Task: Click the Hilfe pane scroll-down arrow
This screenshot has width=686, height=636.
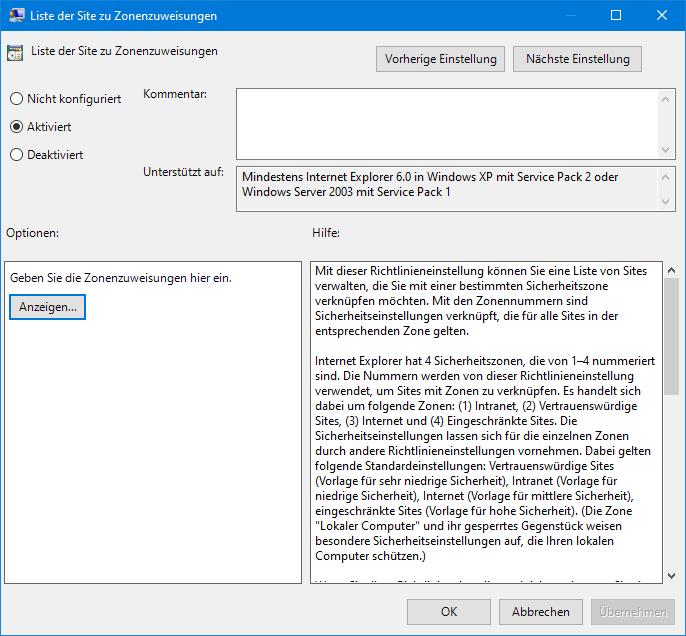Action: pos(670,574)
